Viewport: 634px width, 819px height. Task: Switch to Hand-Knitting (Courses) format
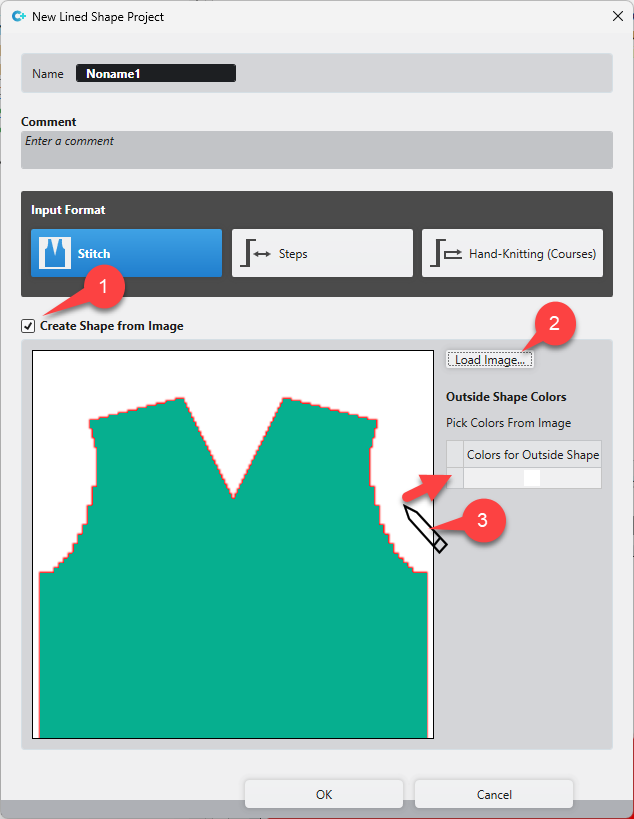516,253
